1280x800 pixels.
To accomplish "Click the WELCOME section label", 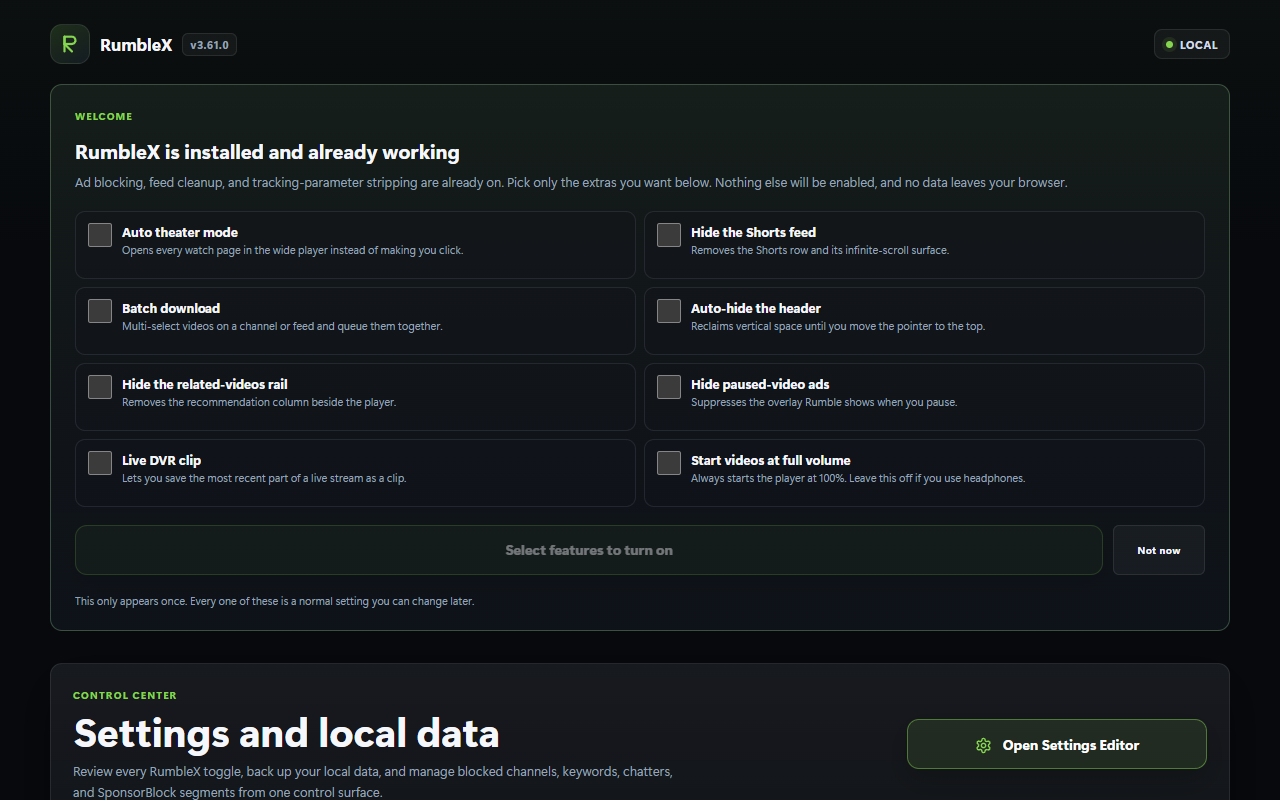I will point(104,117).
